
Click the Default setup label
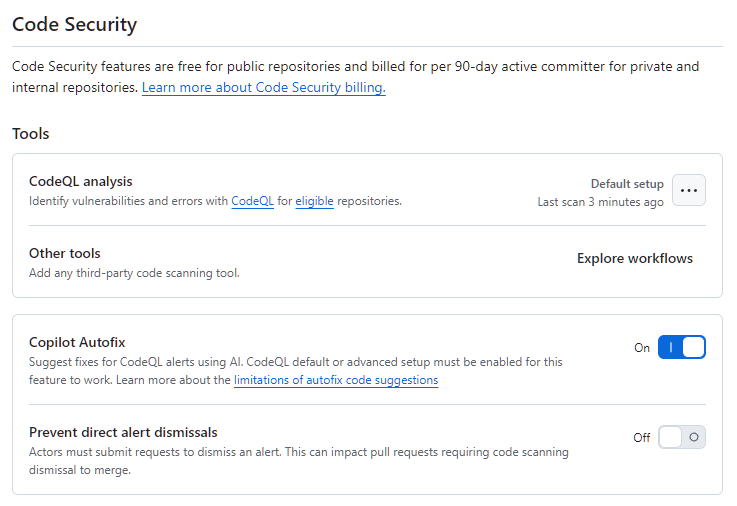tap(627, 184)
